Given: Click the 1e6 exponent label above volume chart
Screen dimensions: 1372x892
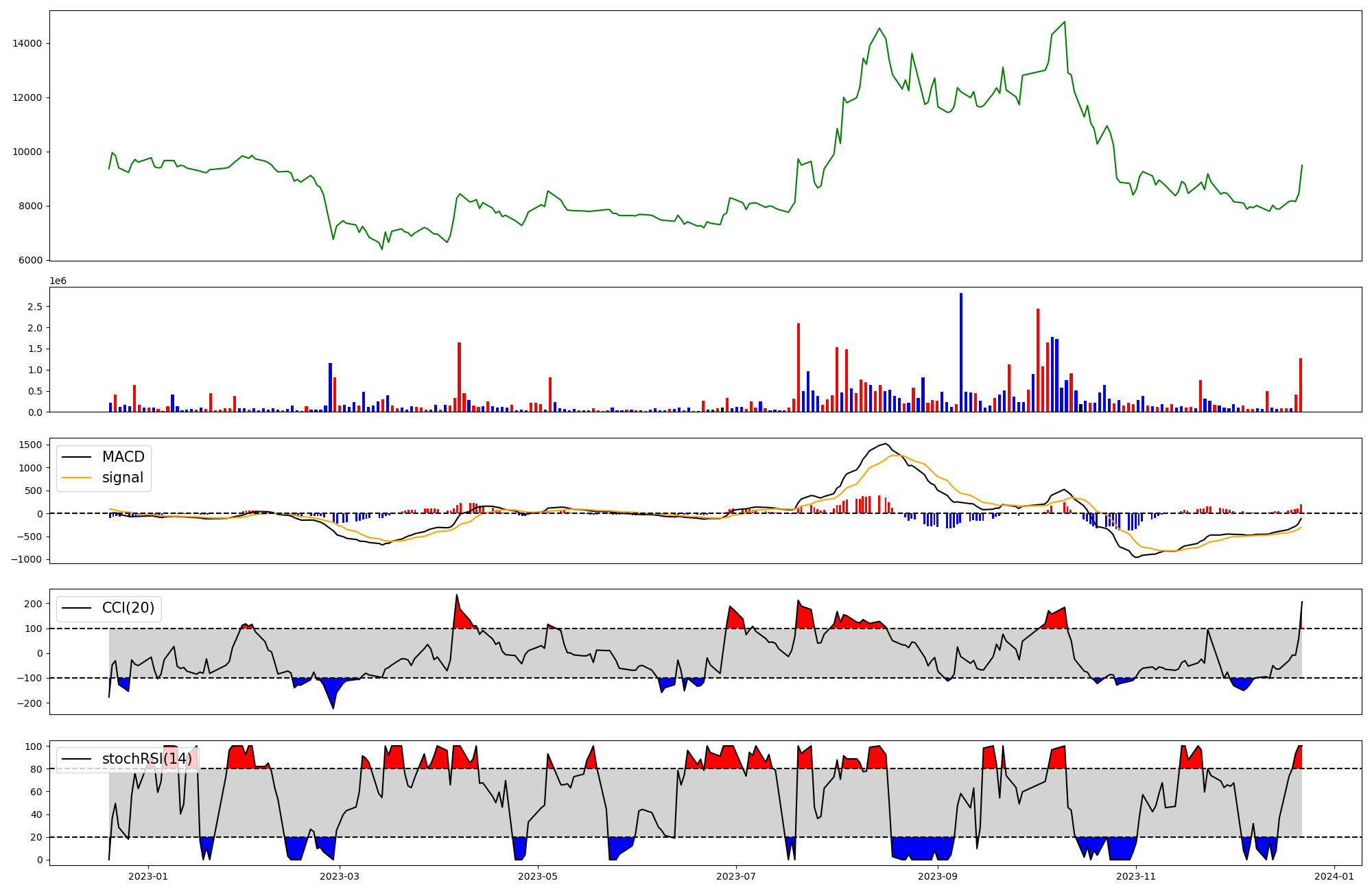Looking at the screenshot, I should [x=58, y=281].
